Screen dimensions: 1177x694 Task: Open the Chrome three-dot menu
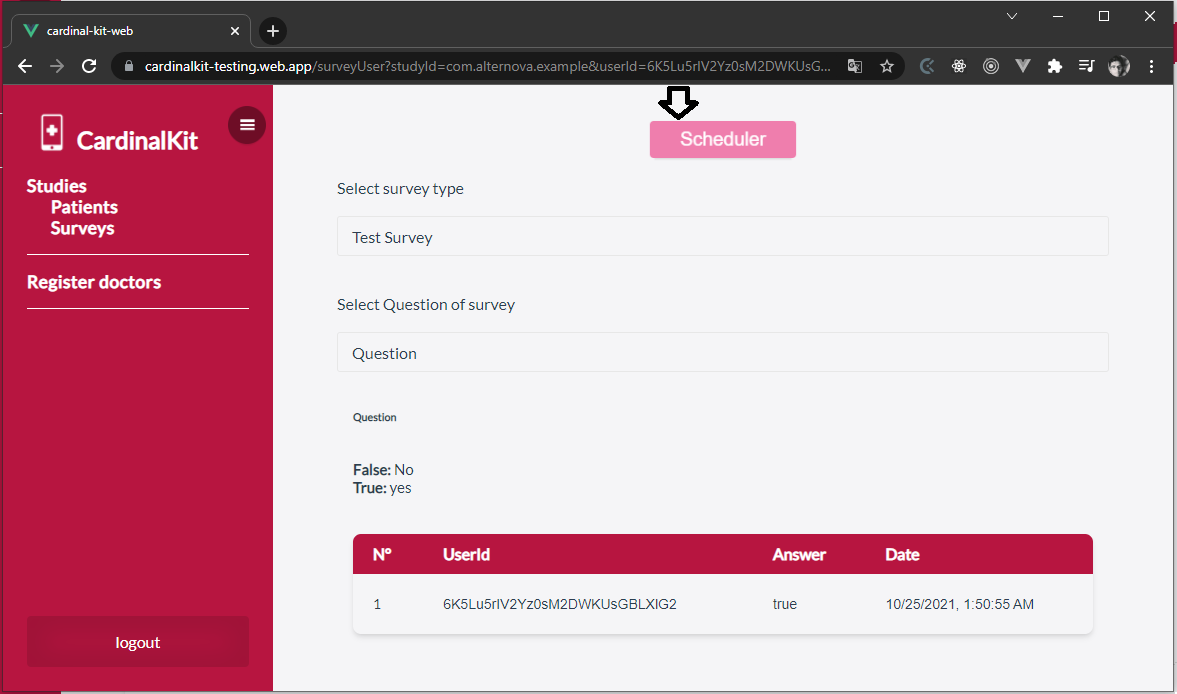pos(1152,66)
